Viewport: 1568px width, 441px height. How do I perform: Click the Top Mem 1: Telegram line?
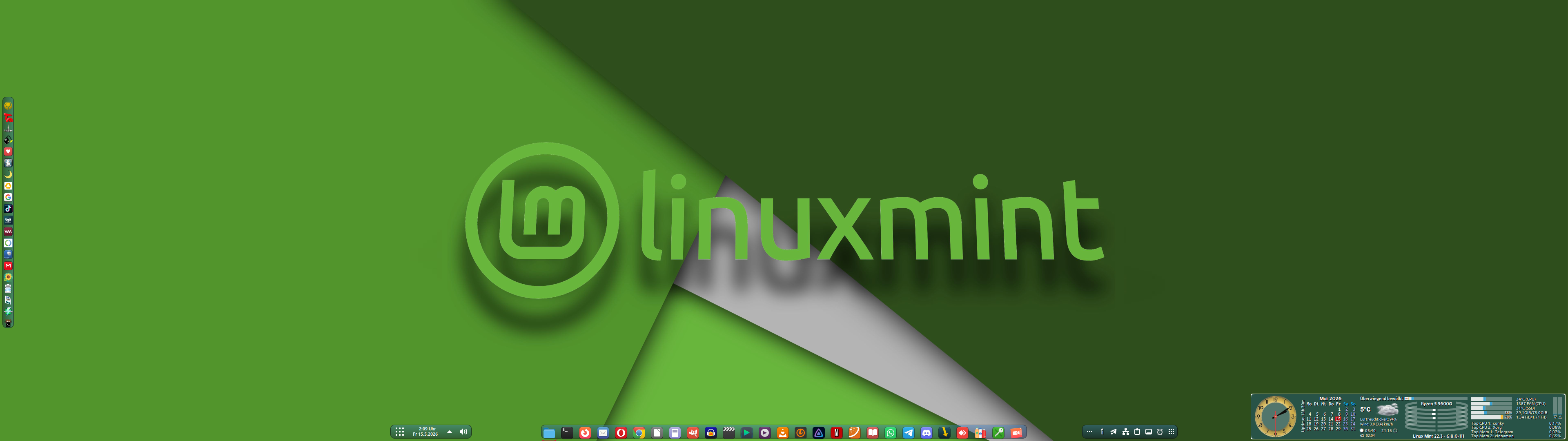1492,432
